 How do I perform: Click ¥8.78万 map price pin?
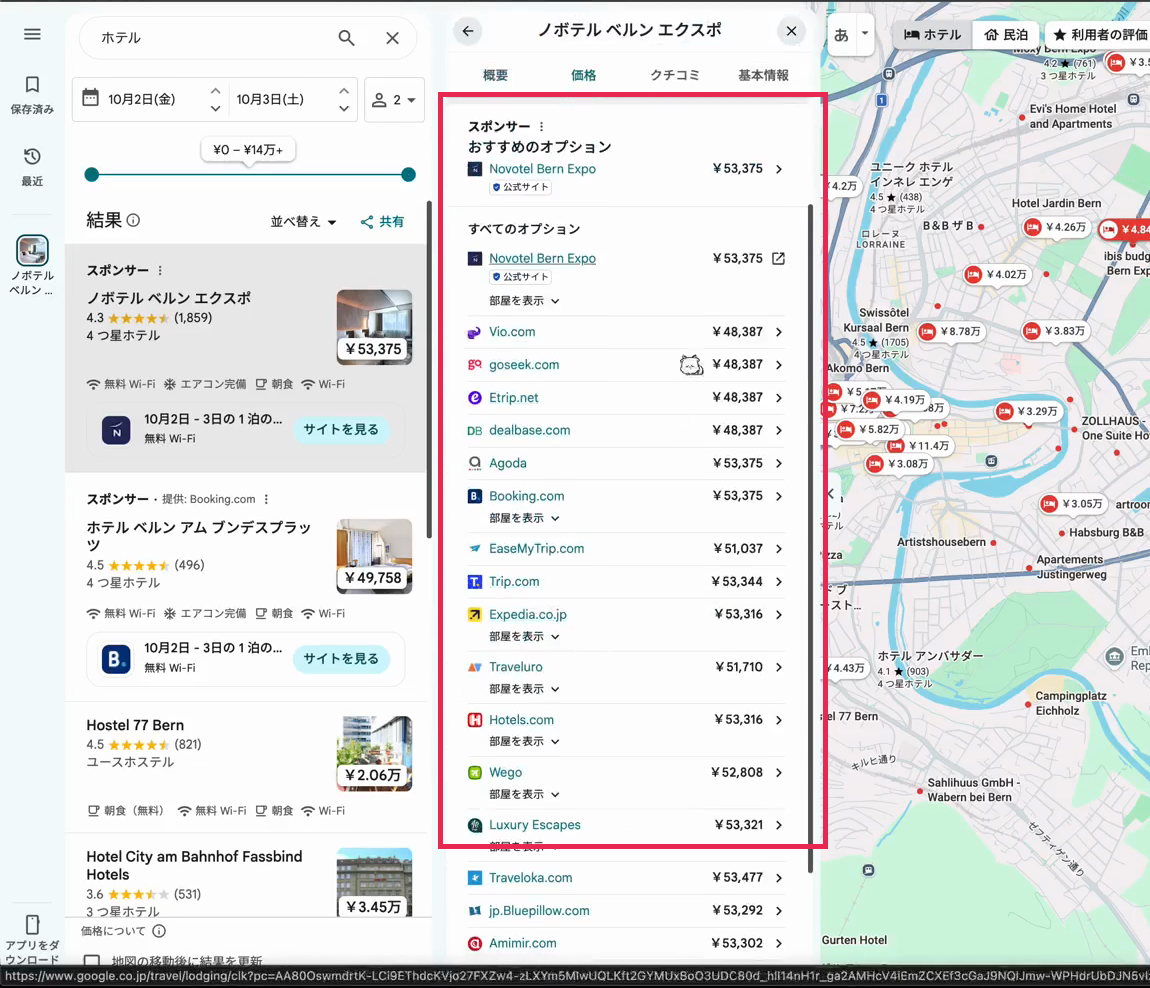[951, 332]
